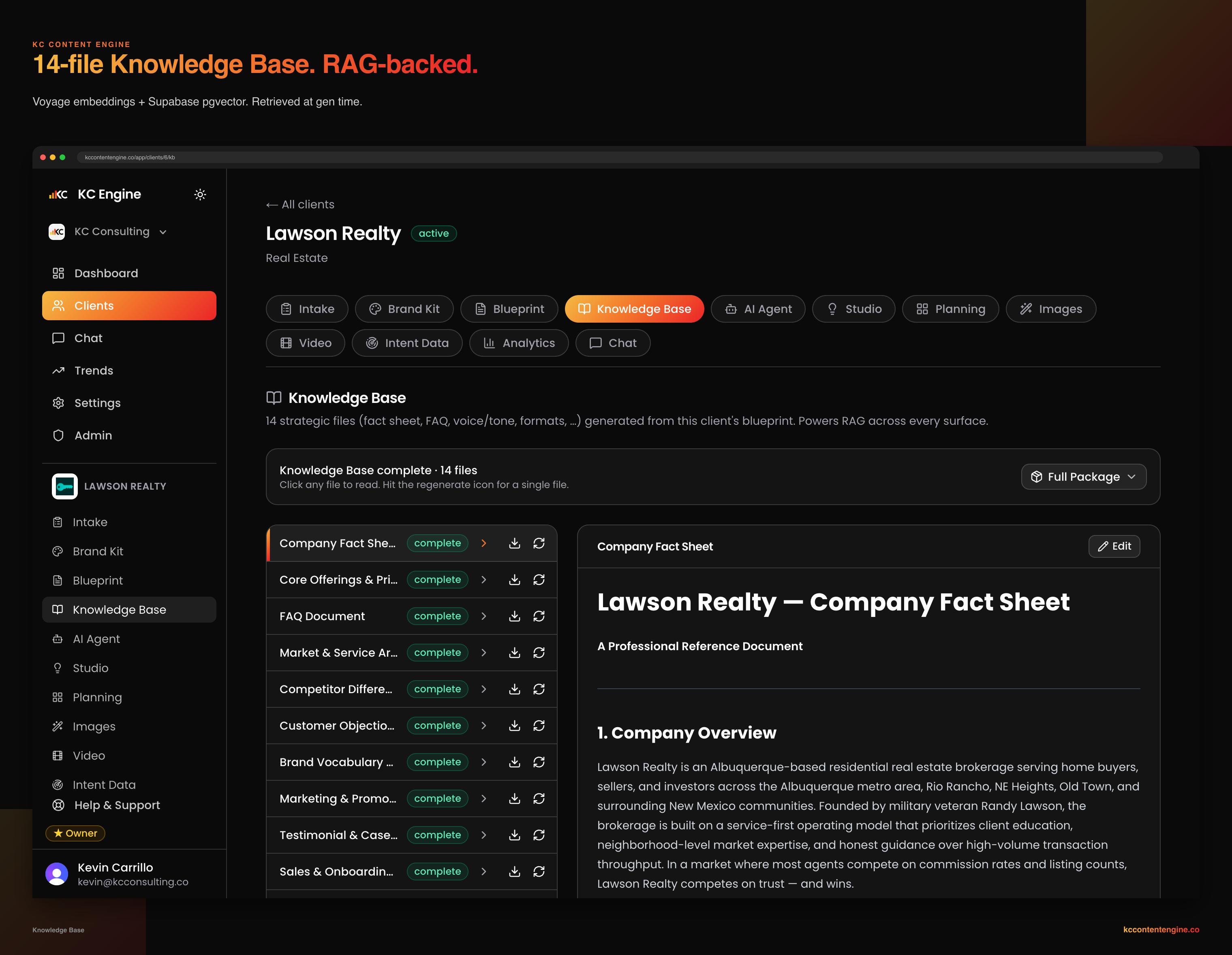
Task: Go back to All clients
Action: tap(300, 205)
